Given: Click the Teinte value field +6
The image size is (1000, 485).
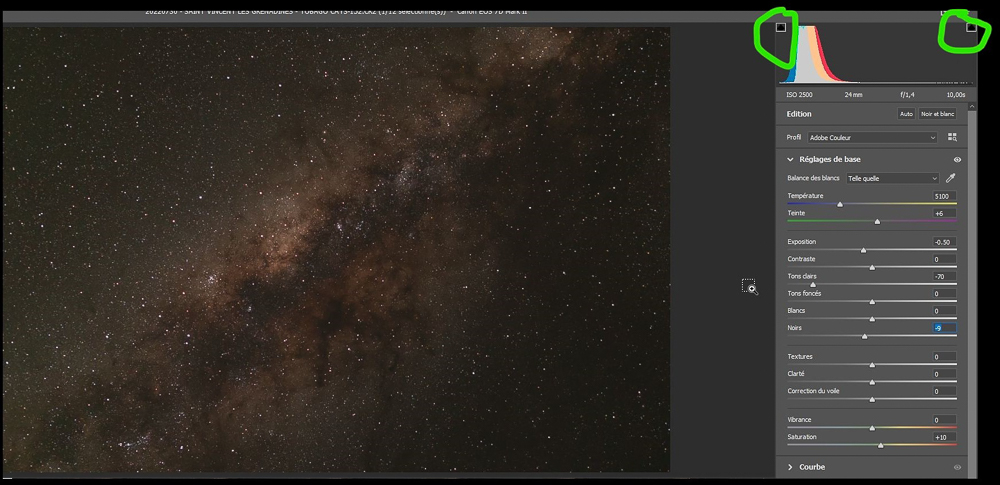Looking at the screenshot, I should pyautogui.click(x=943, y=213).
